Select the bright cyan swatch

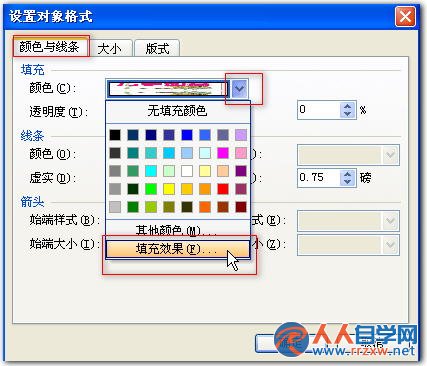(151, 171)
